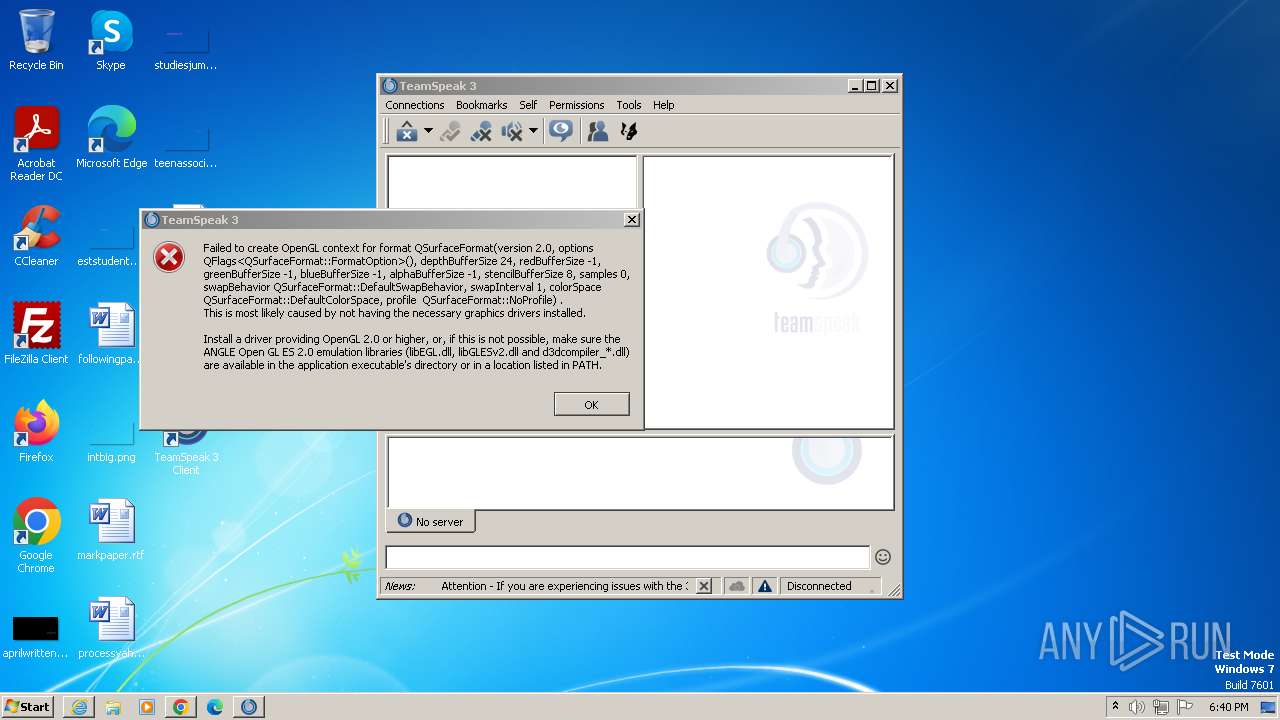Select the No server chat tab
Image resolution: width=1280 pixels, height=720 pixels.
[431, 521]
